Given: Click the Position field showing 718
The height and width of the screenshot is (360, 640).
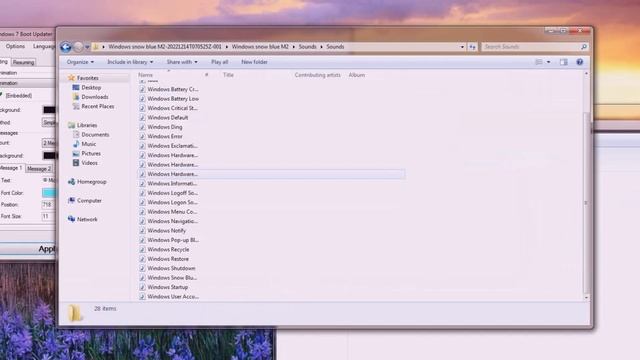Looking at the screenshot, I should (49, 204).
